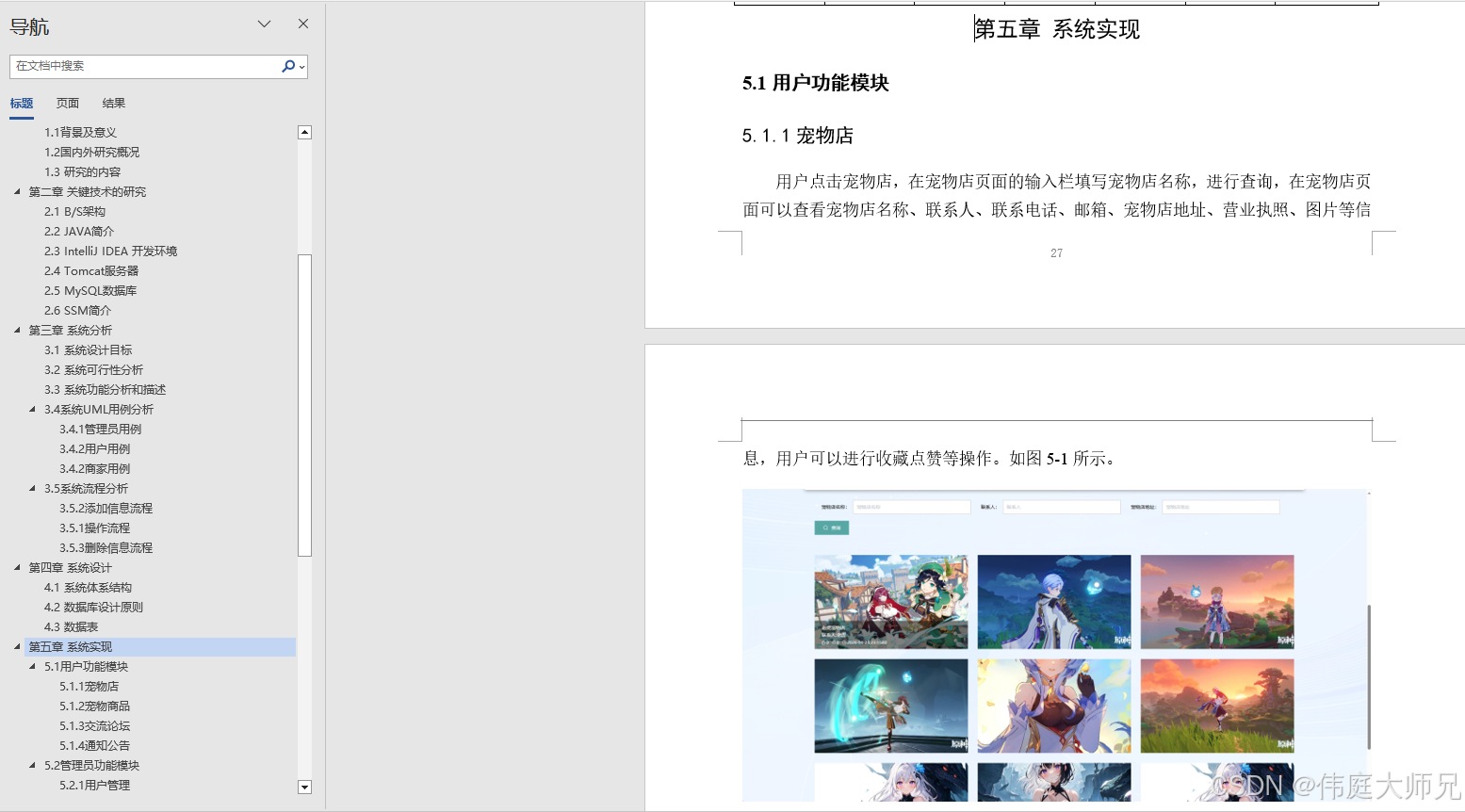1465x812 pixels.
Task: Go to 3.4.2用户用例 heading
Action: (95, 449)
